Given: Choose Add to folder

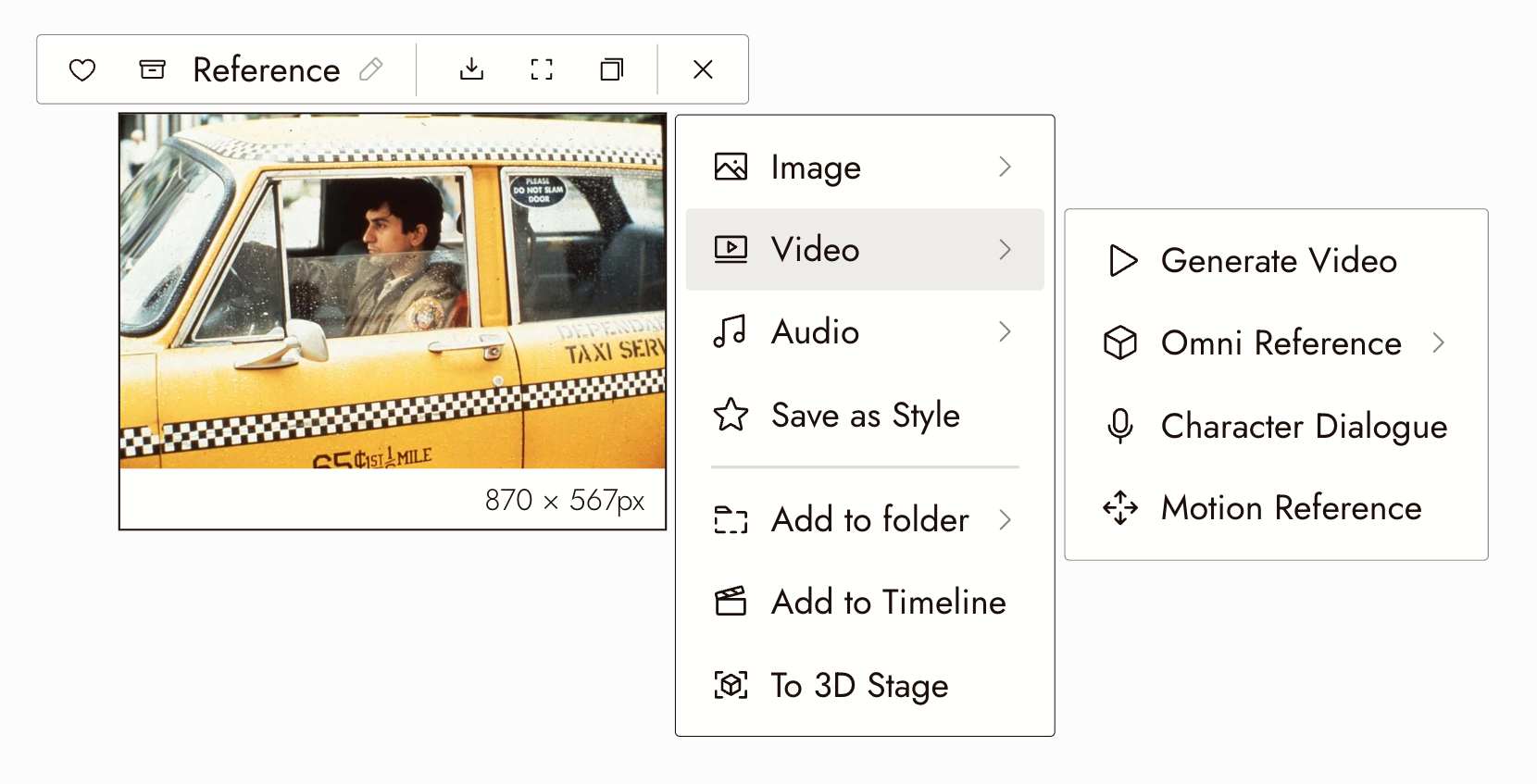Looking at the screenshot, I should click(865, 519).
